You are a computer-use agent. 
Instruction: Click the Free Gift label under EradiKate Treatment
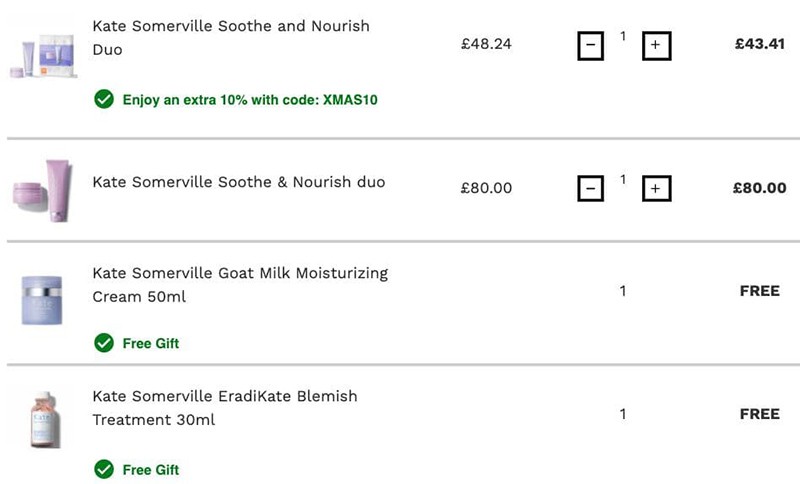[151, 470]
